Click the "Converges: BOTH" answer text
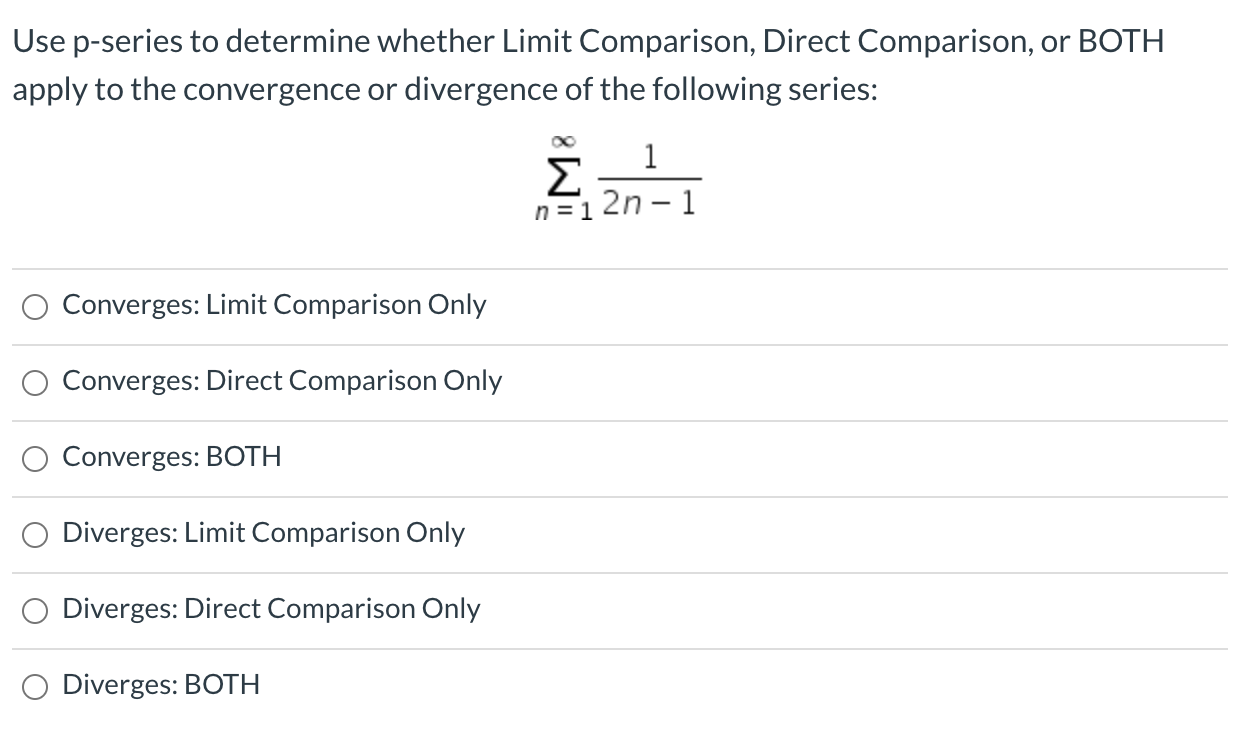 (x=170, y=458)
